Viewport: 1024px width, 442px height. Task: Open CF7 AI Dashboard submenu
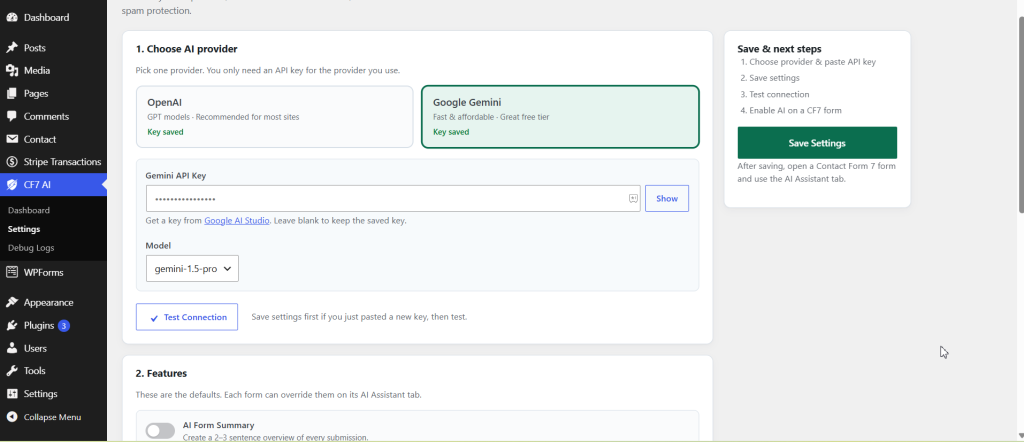point(29,210)
